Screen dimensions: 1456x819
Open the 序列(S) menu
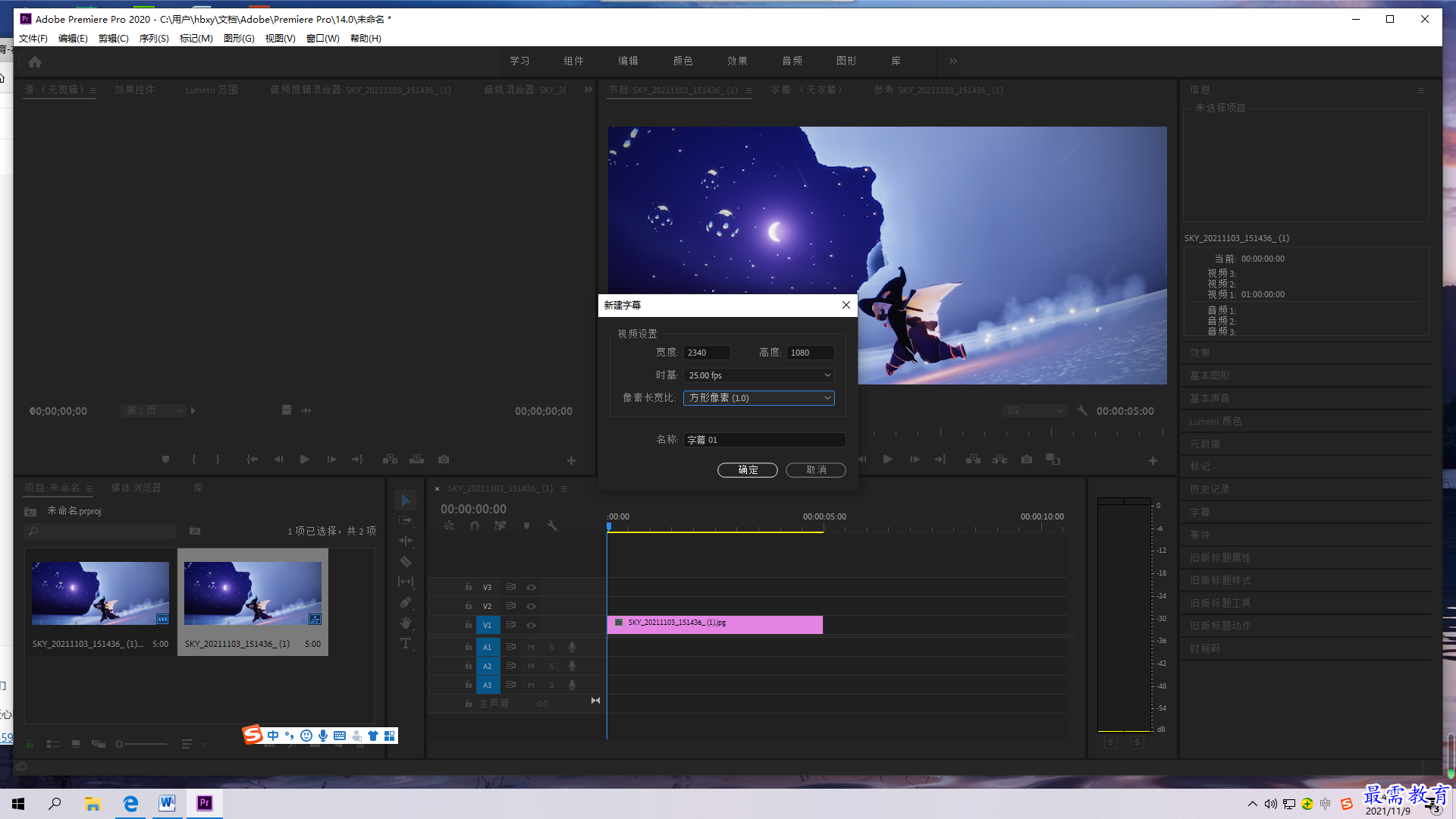tap(154, 39)
